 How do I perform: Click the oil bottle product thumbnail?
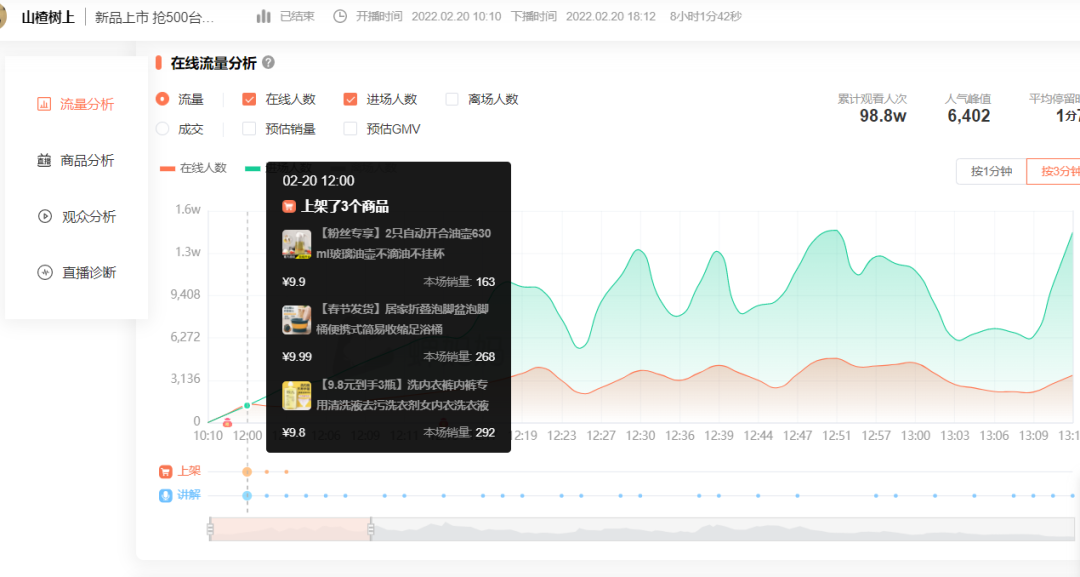pos(297,244)
